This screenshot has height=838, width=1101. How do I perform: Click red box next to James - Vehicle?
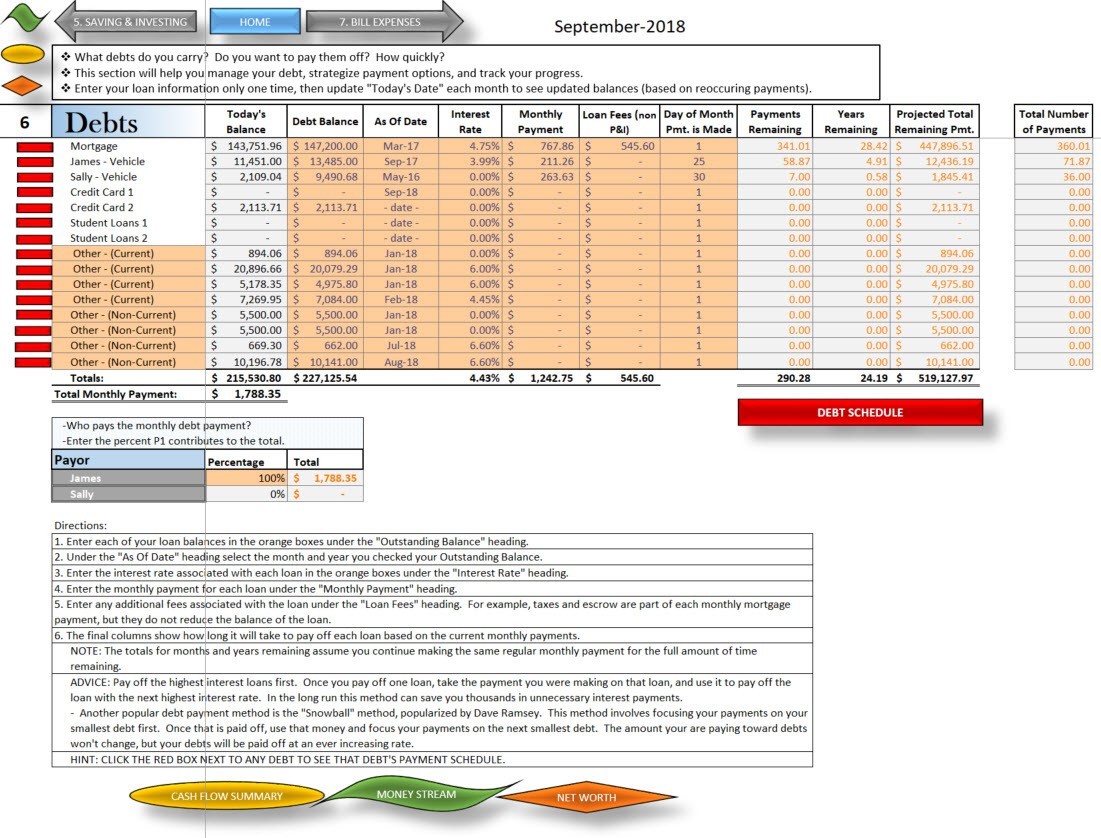tap(34, 162)
